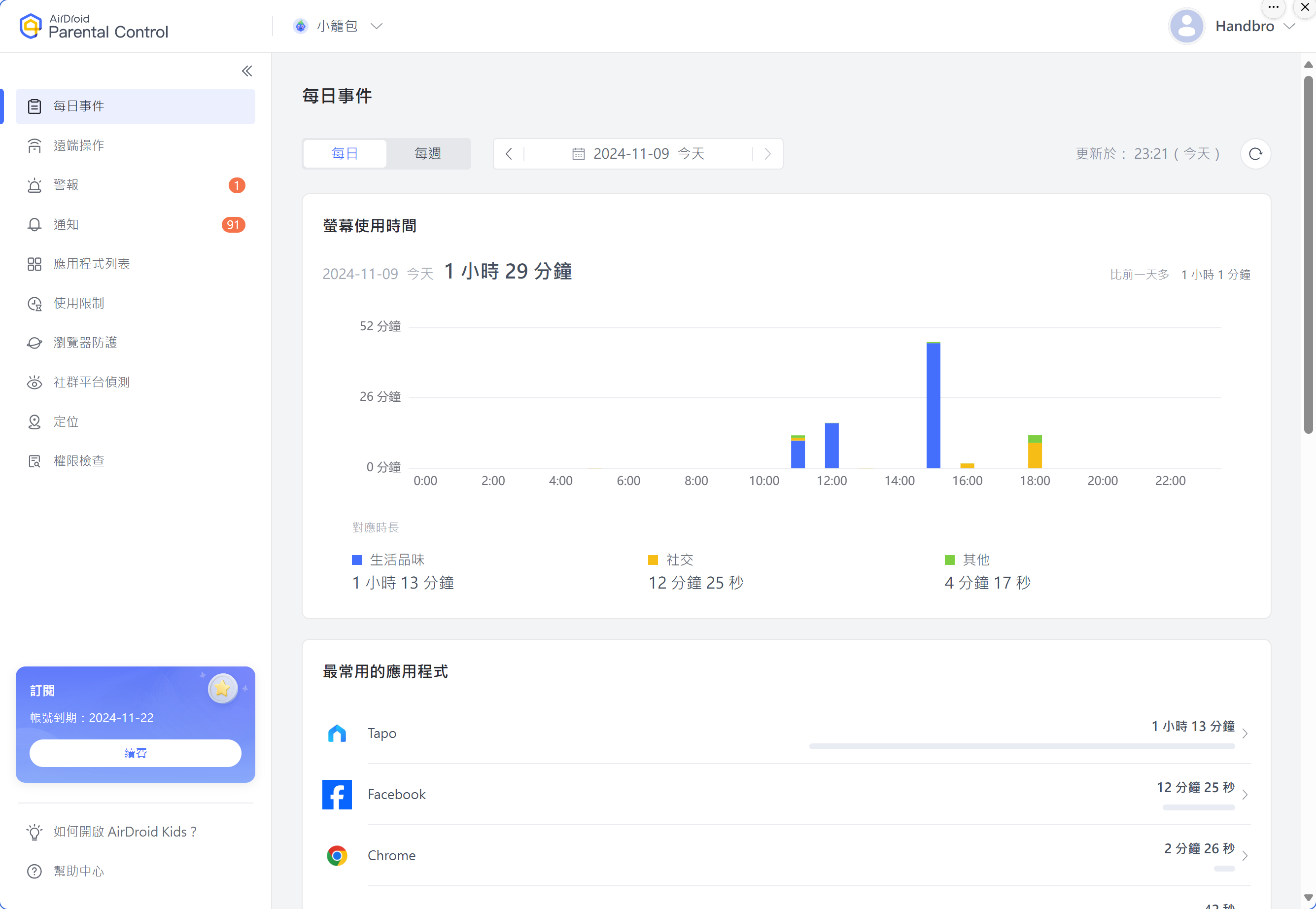Click blue 生活品味 legend swatch
The image size is (1316, 909).
[357, 560]
